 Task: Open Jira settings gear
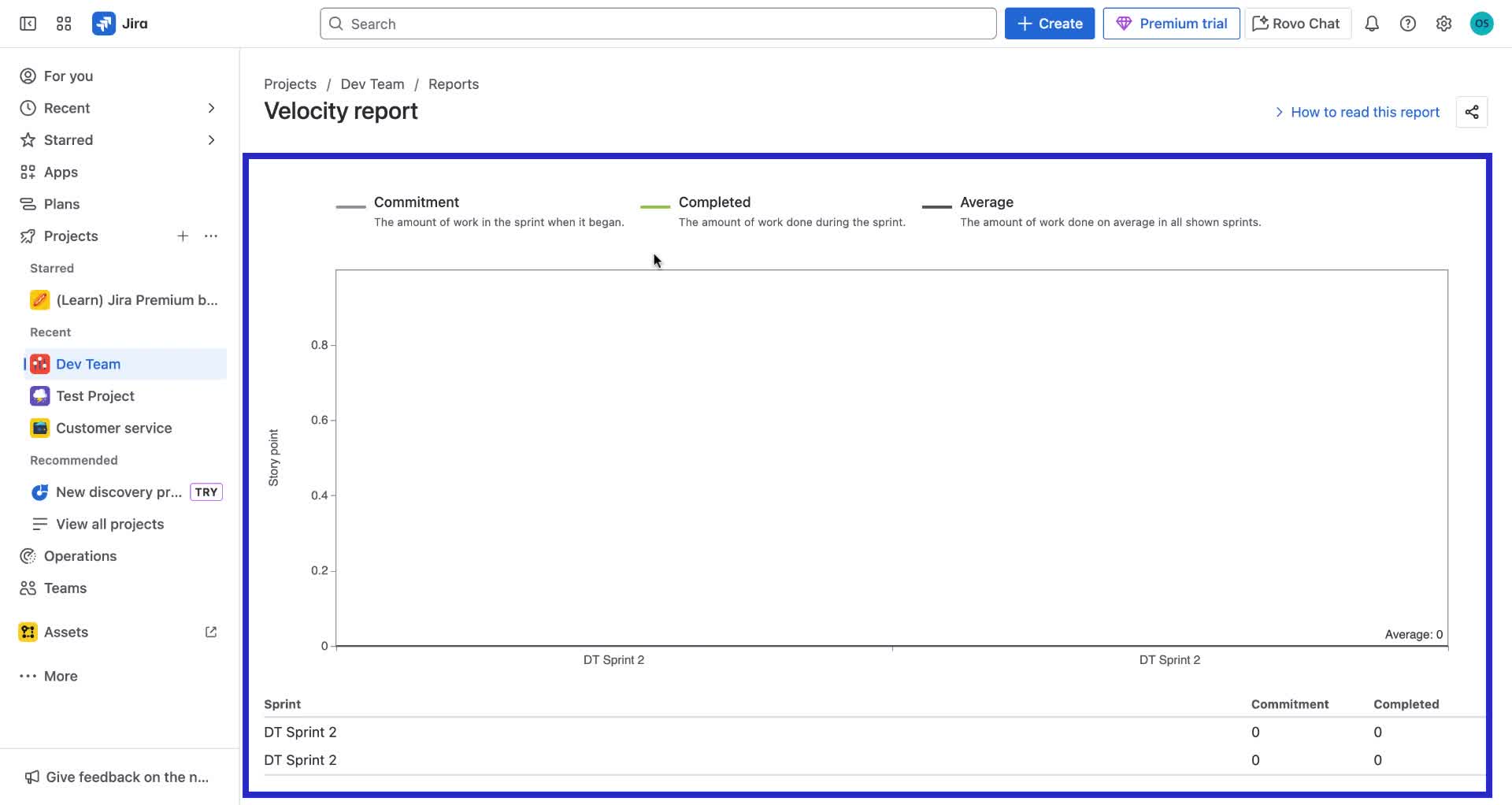point(1443,24)
